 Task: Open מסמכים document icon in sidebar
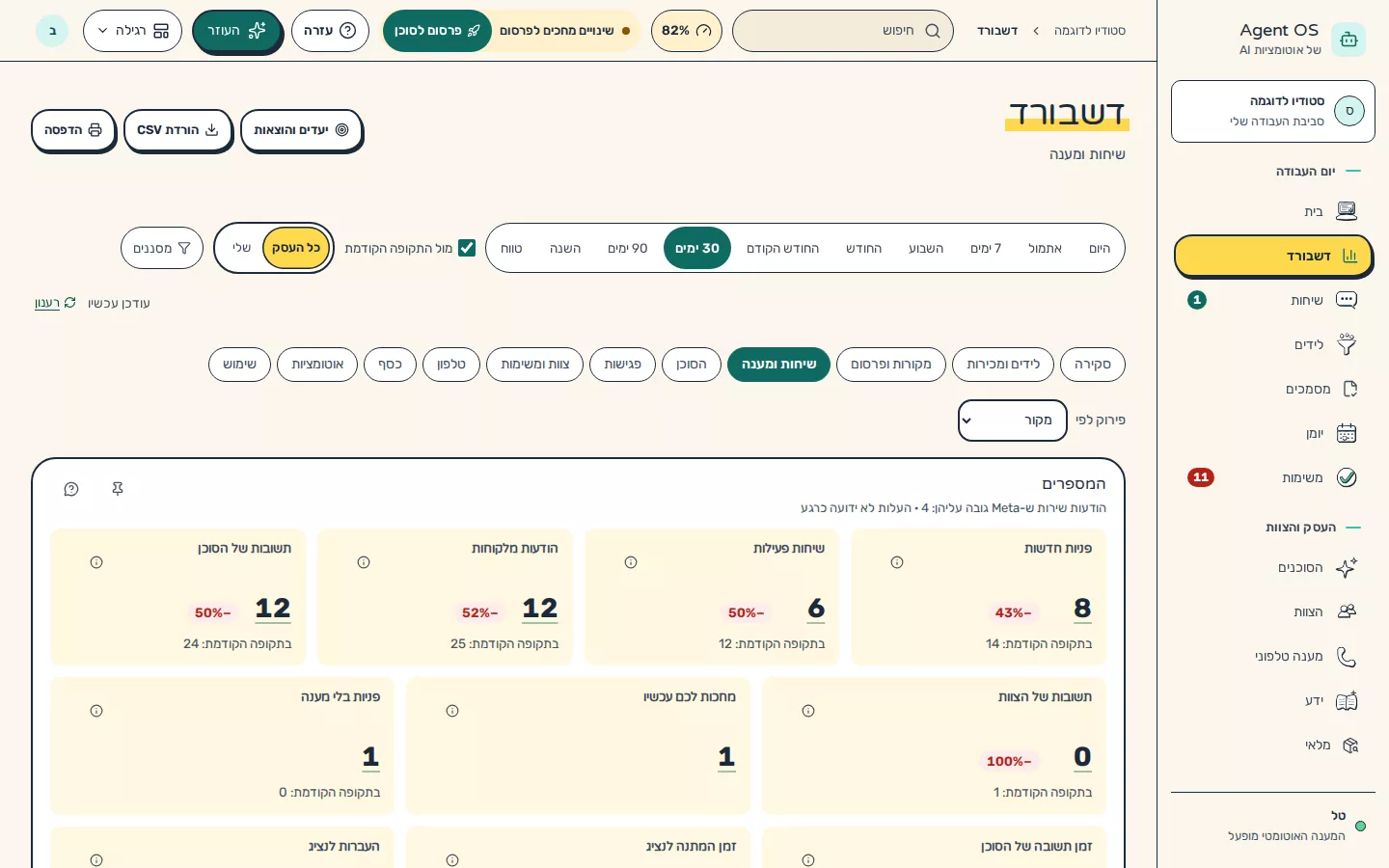(x=1349, y=389)
